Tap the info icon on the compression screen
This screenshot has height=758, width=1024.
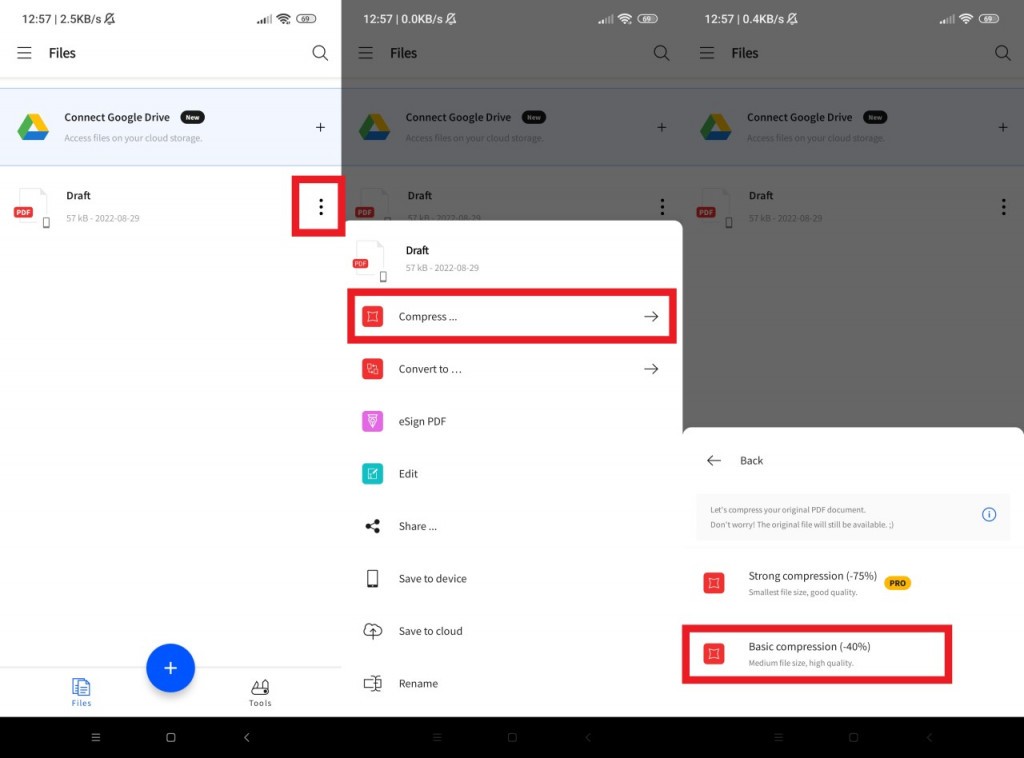point(989,514)
